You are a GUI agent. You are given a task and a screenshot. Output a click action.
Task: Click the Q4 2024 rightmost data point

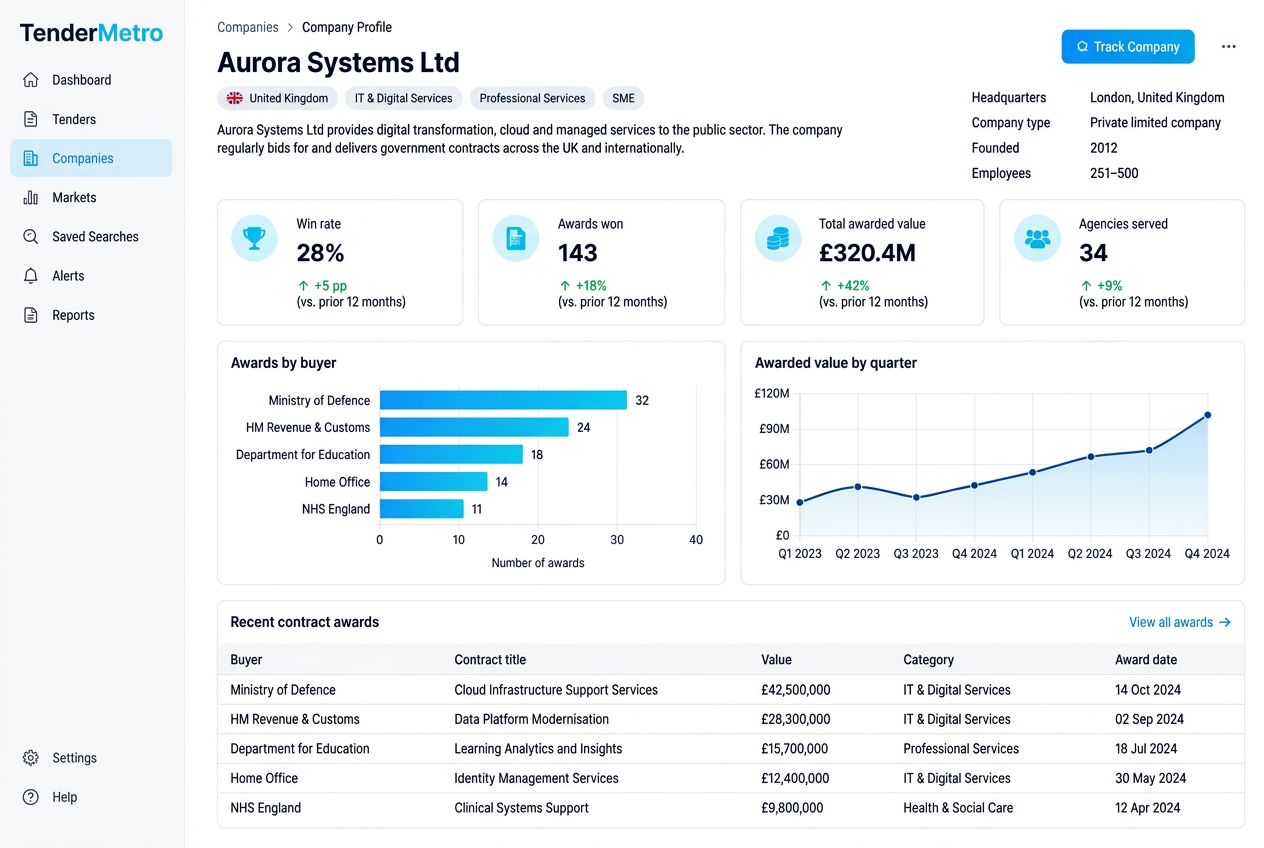(1207, 415)
